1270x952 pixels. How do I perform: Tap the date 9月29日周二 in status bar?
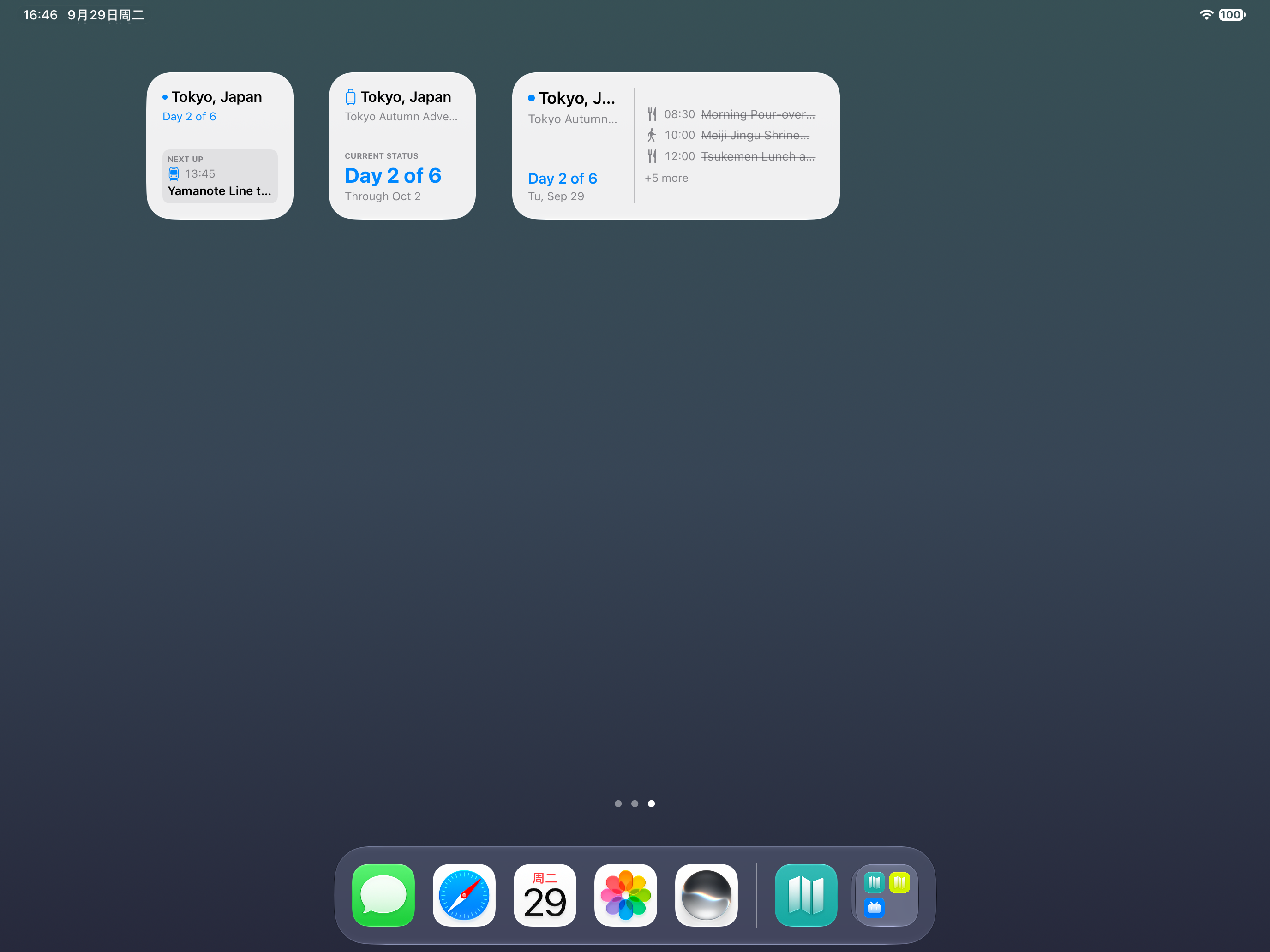(x=106, y=15)
